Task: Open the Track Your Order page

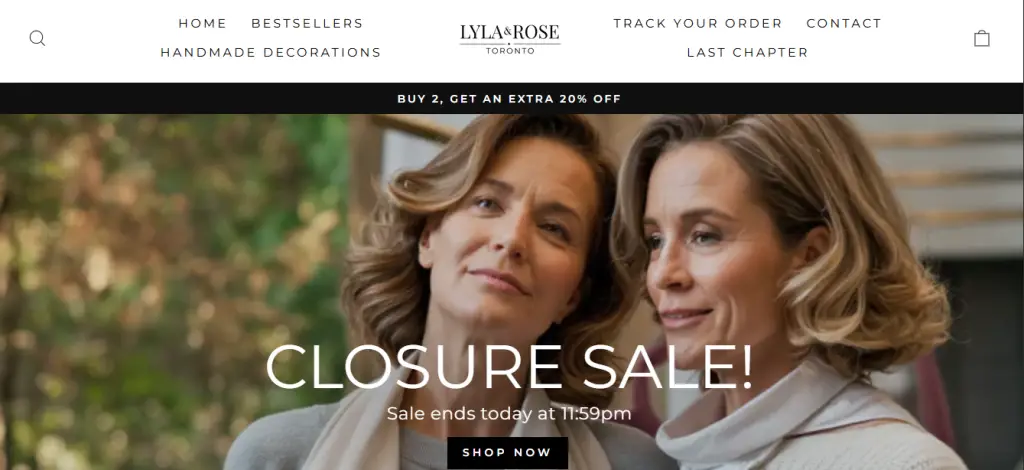Action: coord(697,24)
